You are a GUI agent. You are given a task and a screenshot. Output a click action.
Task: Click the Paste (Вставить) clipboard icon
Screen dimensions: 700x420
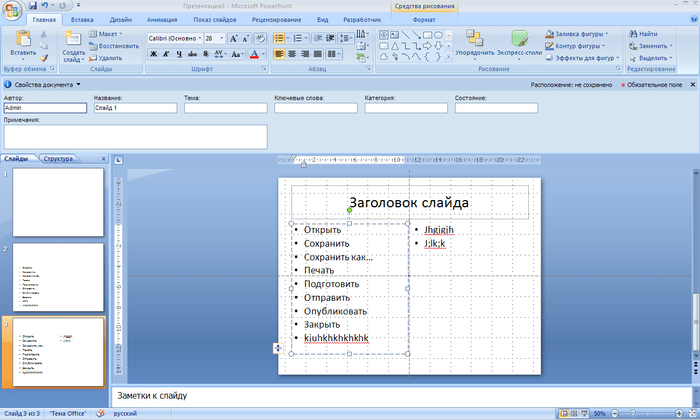tap(22, 40)
